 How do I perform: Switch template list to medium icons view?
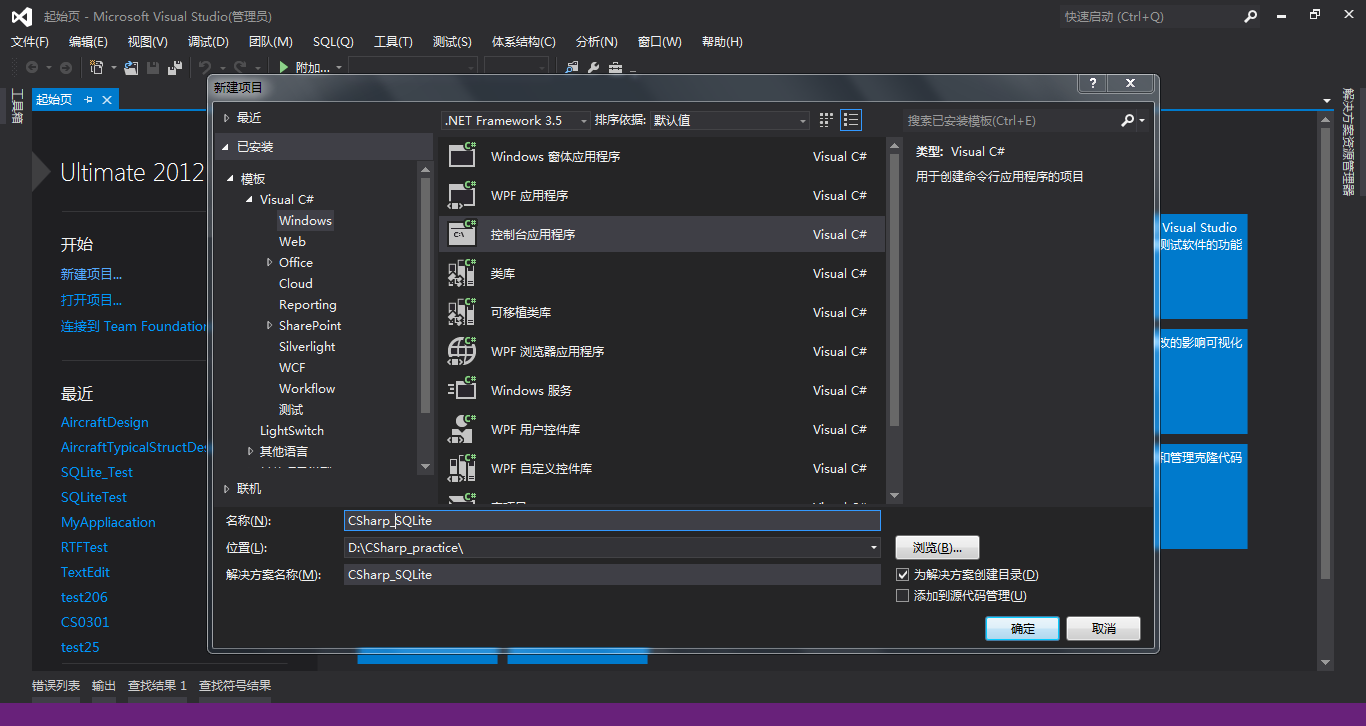pyautogui.click(x=851, y=120)
